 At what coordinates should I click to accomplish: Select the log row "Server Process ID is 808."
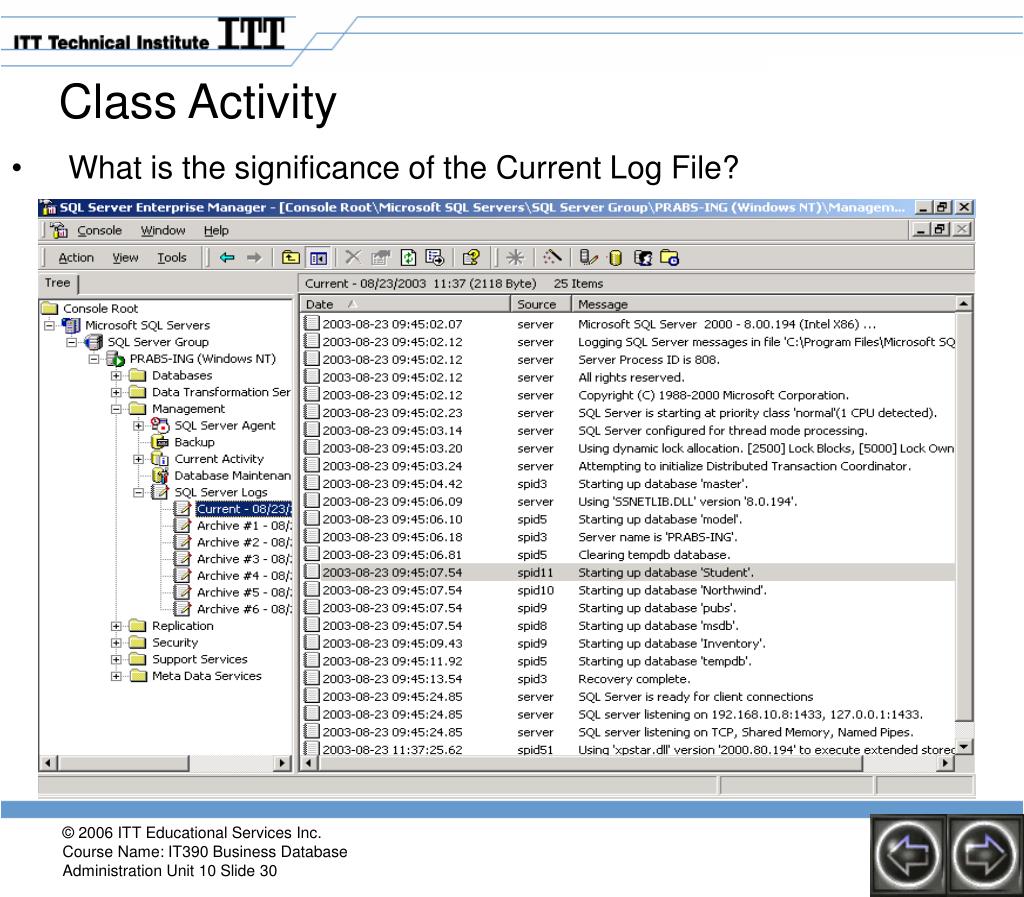coord(628,360)
